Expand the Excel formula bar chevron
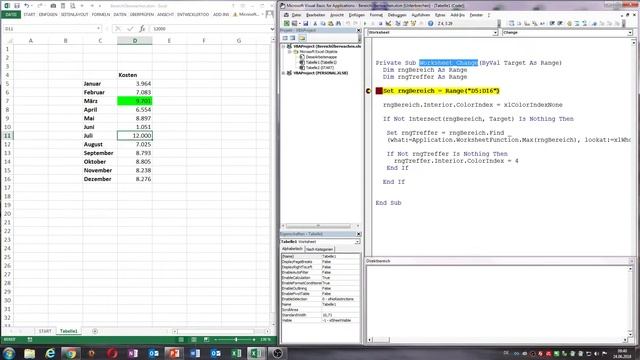 click(272, 29)
